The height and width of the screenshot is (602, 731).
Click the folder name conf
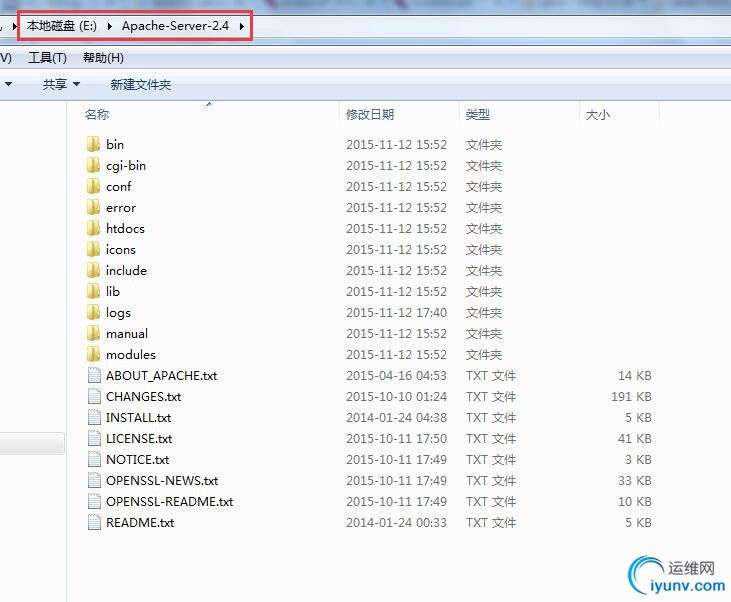(119, 187)
